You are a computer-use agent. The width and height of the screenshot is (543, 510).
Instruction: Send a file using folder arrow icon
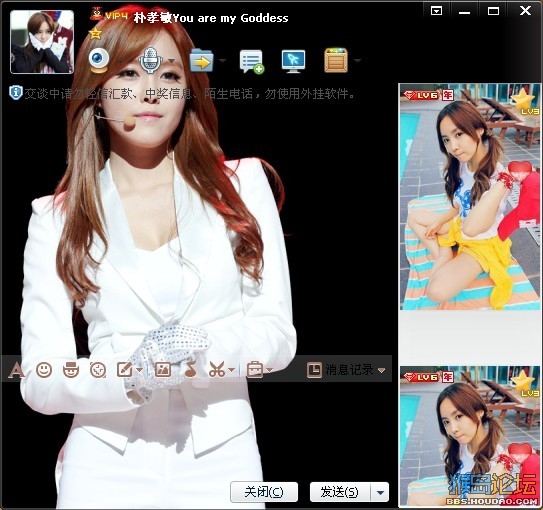[202, 61]
